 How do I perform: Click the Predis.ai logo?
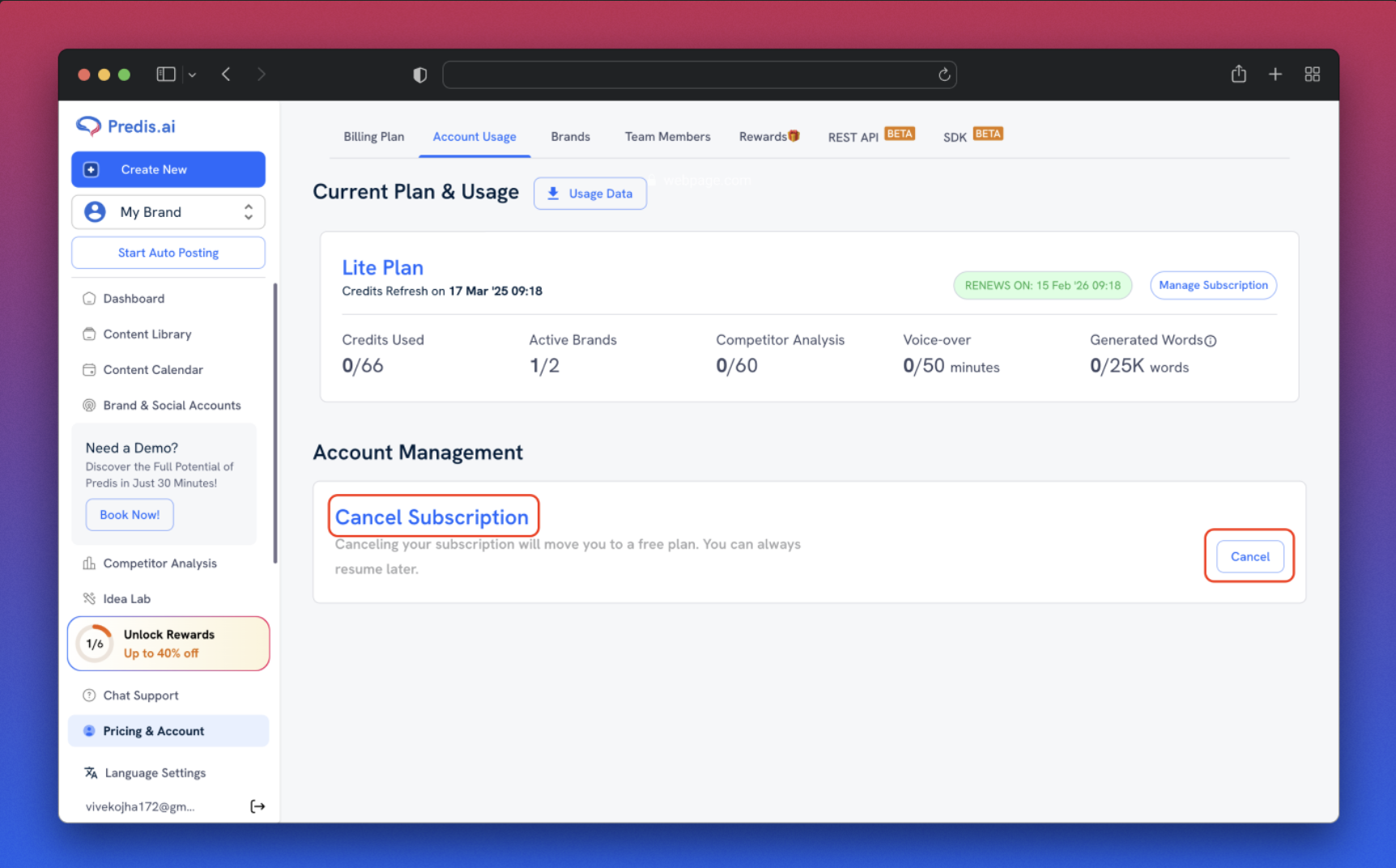(126, 126)
